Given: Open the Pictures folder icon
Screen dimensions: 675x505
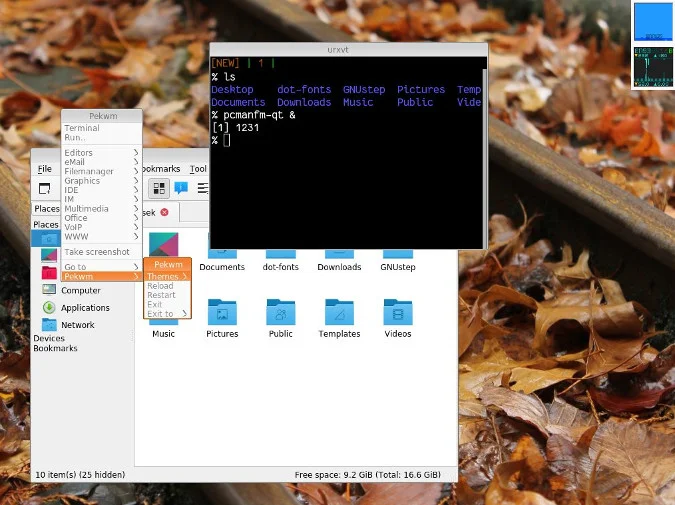Looking at the screenshot, I should pos(222,313).
